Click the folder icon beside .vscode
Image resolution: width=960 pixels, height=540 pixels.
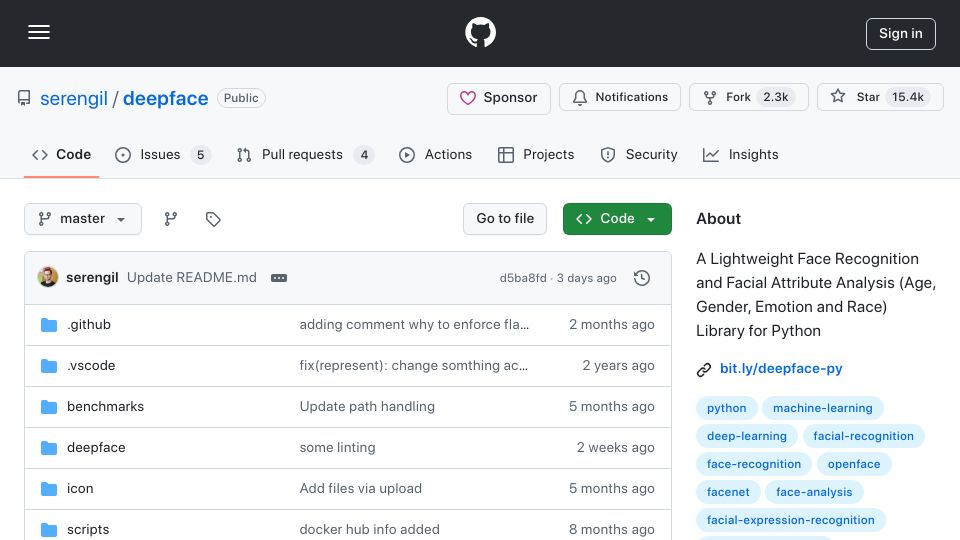(x=49, y=366)
